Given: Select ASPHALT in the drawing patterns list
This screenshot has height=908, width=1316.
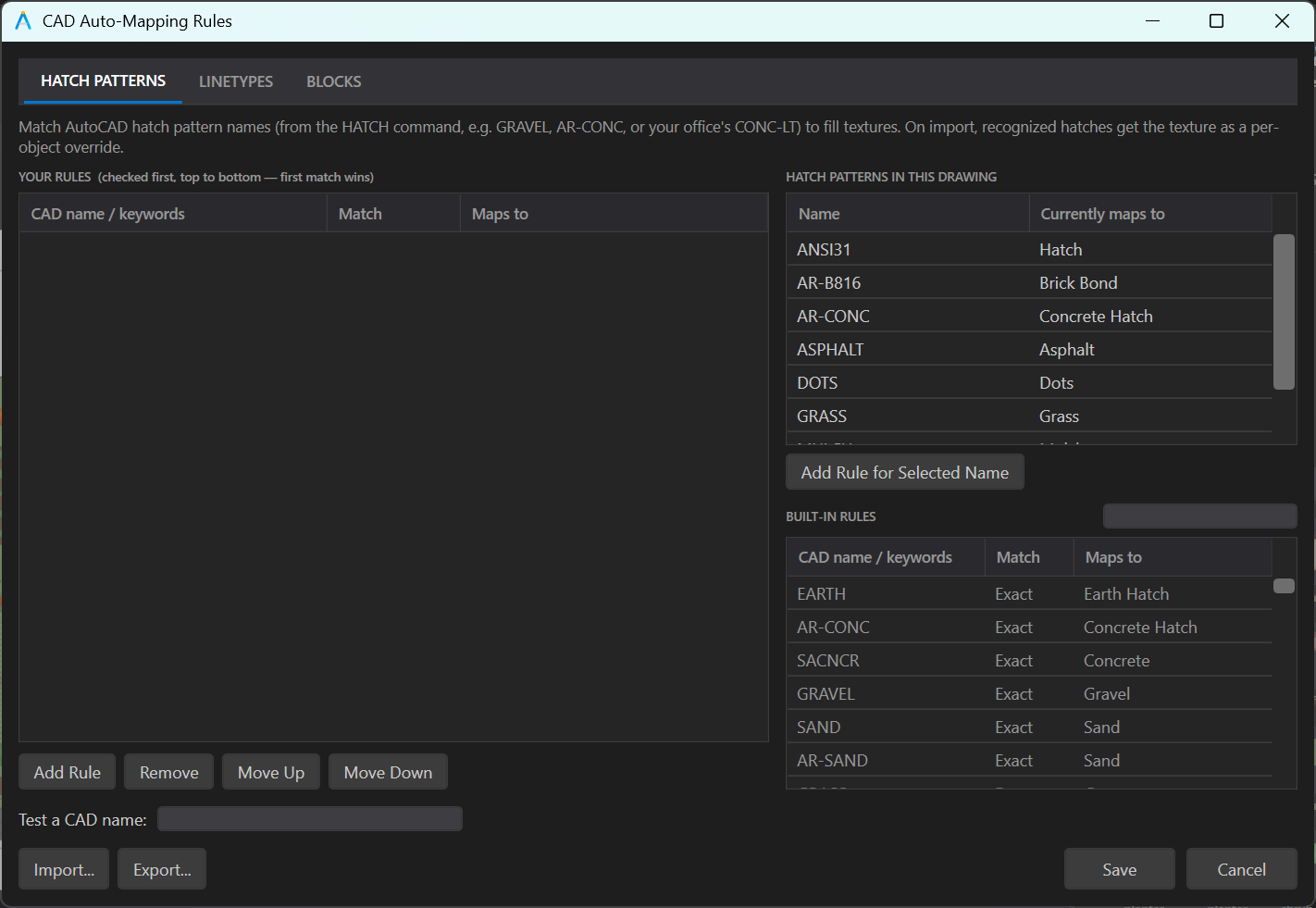Looking at the screenshot, I should [1029, 349].
